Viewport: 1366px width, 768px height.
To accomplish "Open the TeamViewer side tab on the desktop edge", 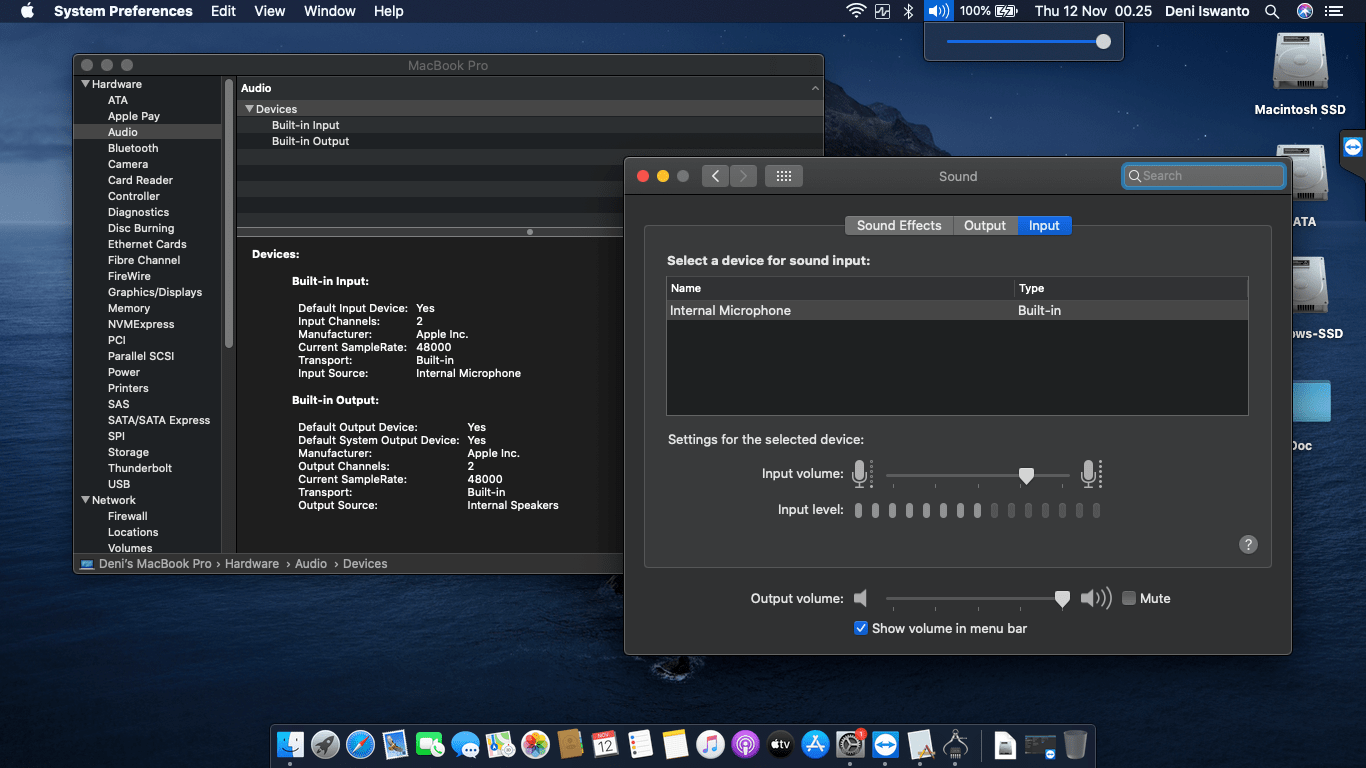I will click(x=1353, y=148).
